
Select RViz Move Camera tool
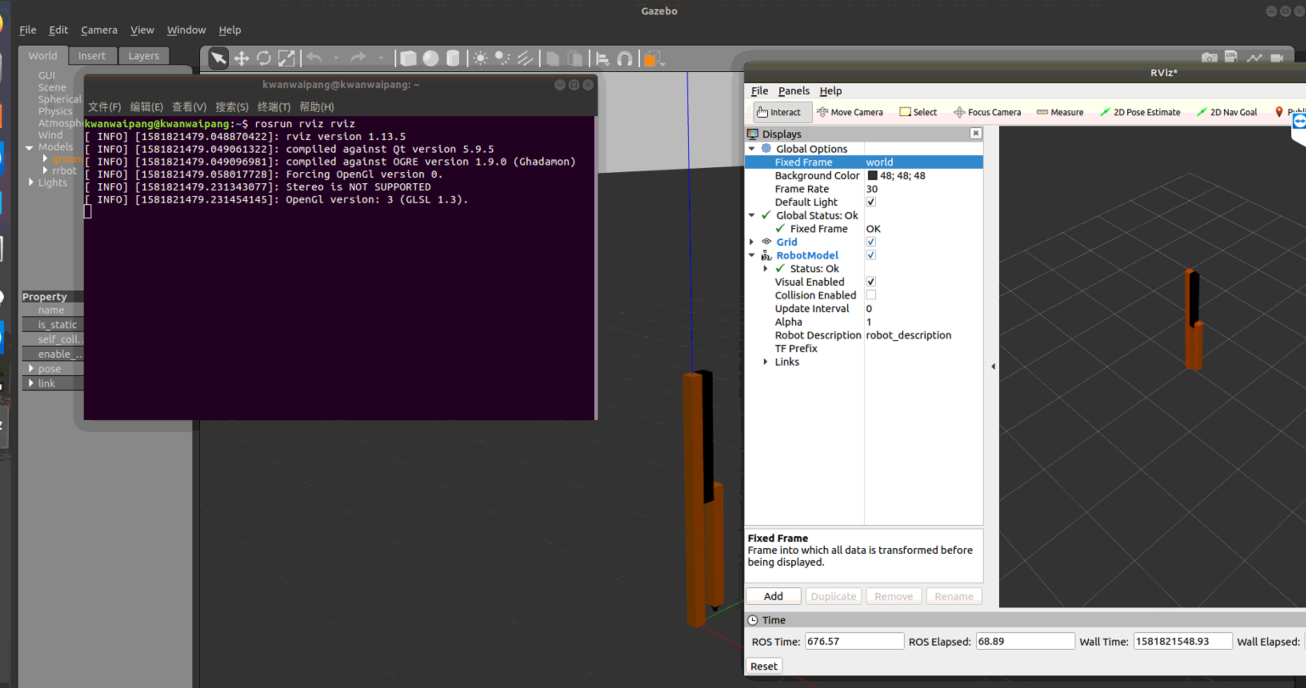click(x=850, y=112)
